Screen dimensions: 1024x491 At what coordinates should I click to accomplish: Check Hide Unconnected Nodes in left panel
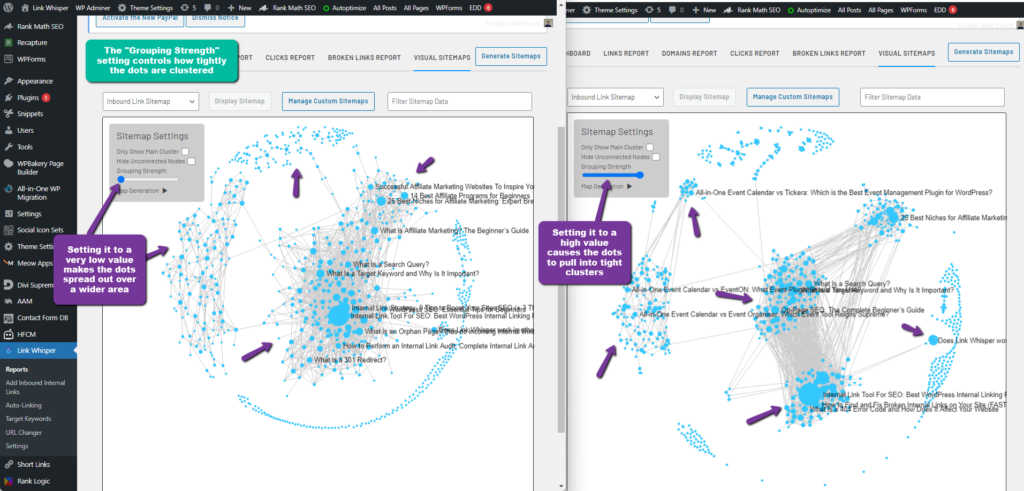(192, 160)
